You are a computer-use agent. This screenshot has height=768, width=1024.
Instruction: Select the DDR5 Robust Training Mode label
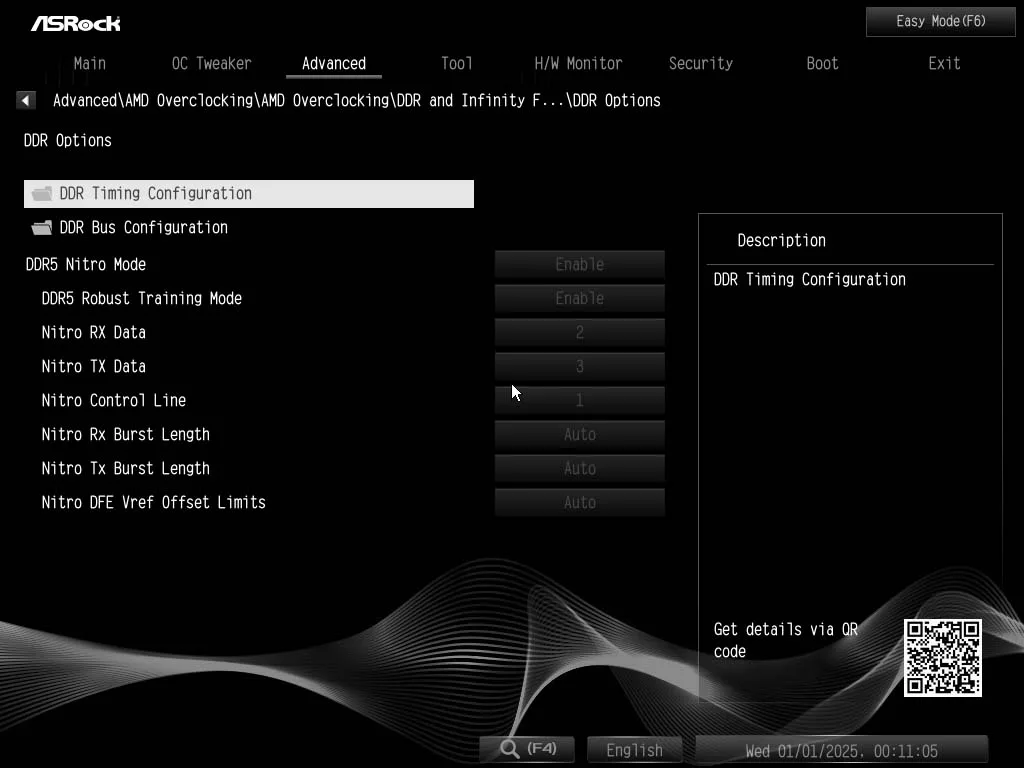click(142, 298)
